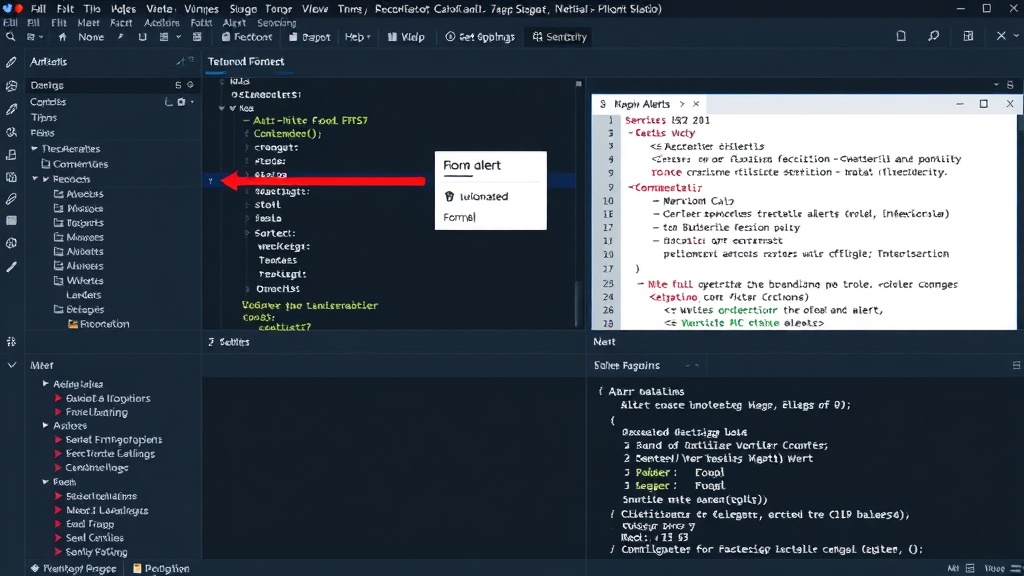Image resolution: width=1024 pixels, height=576 pixels.
Task: Click the down chevron icon beside Mlet
Action: pos(11,365)
